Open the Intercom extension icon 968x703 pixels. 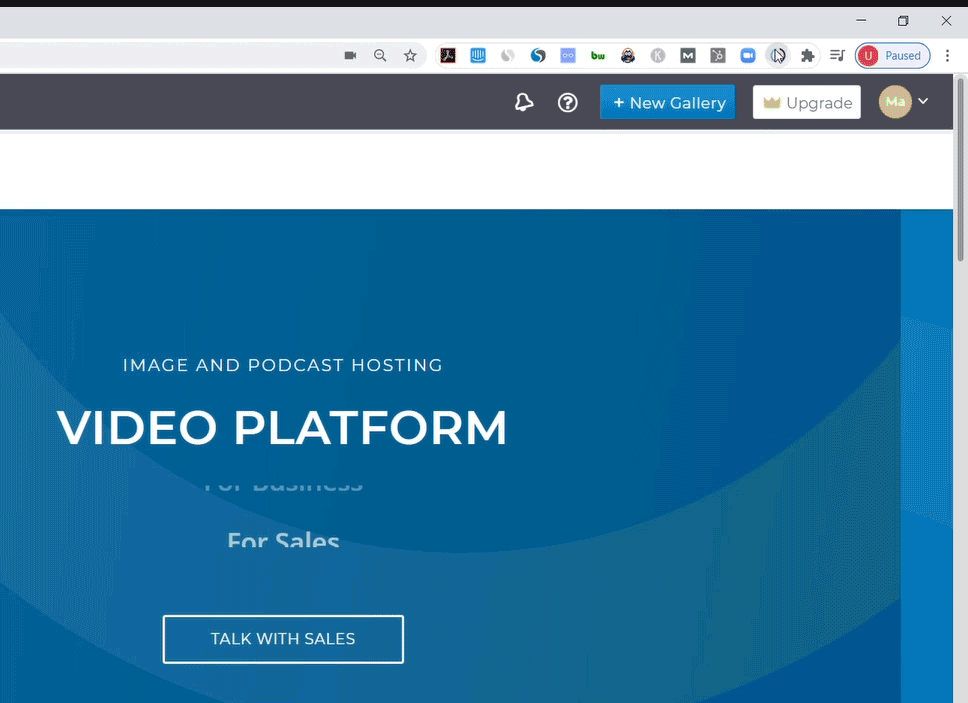click(x=478, y=56)
